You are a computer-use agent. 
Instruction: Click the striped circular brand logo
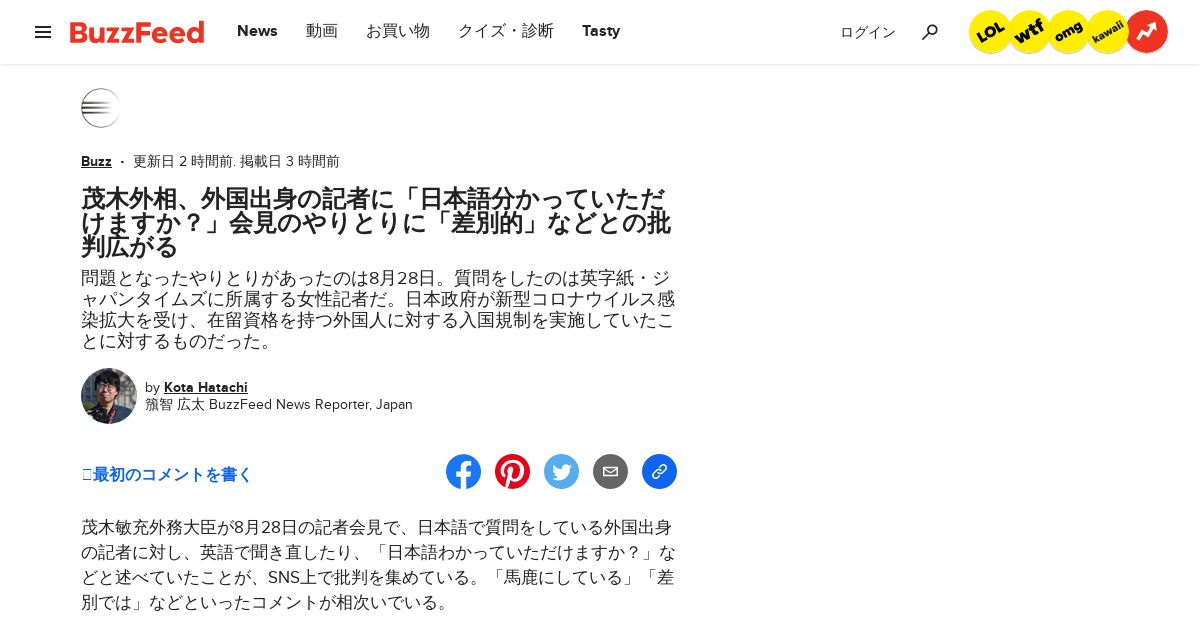101,108
